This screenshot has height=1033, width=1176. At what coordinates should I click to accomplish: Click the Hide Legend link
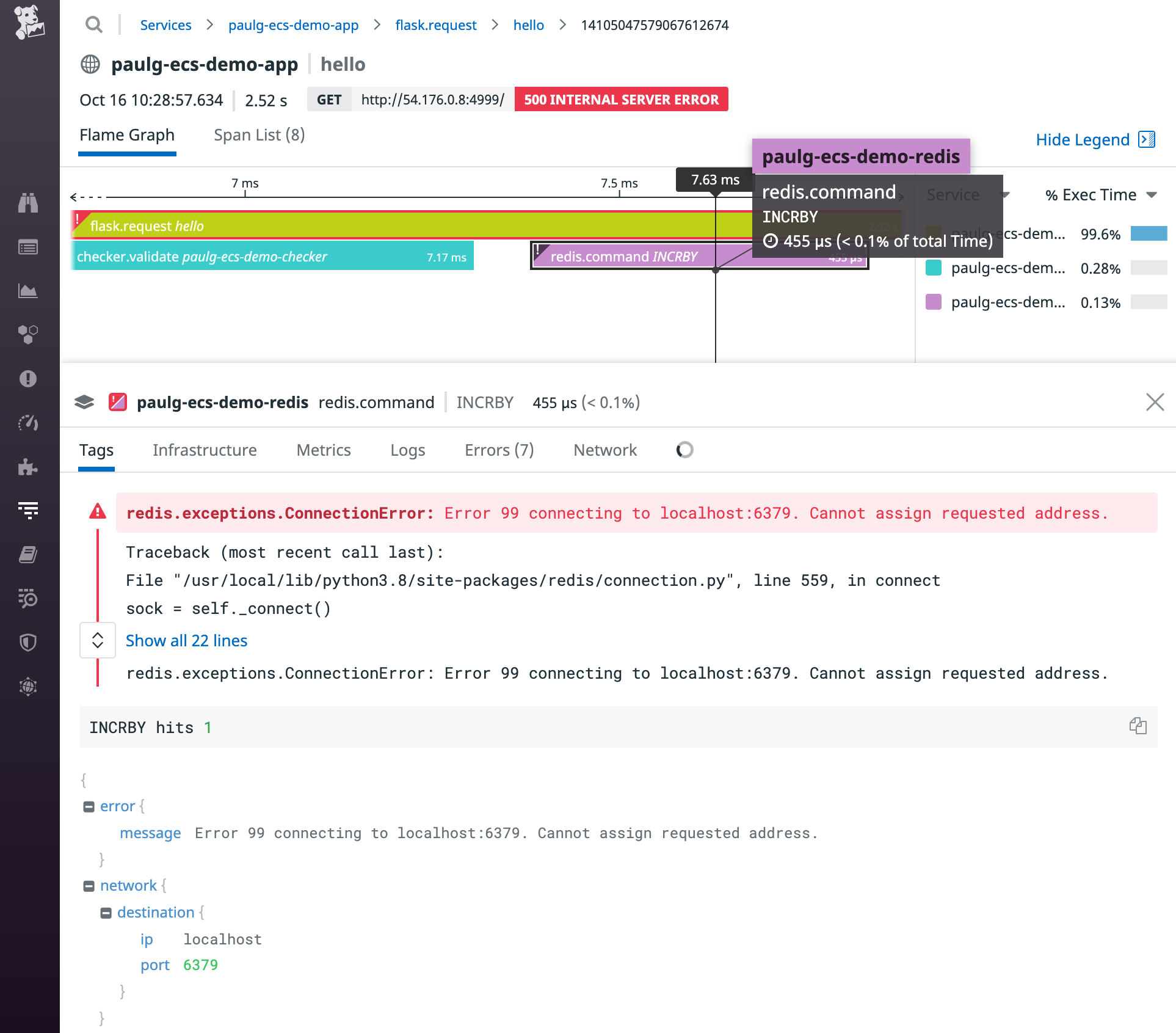point(1084,140)
